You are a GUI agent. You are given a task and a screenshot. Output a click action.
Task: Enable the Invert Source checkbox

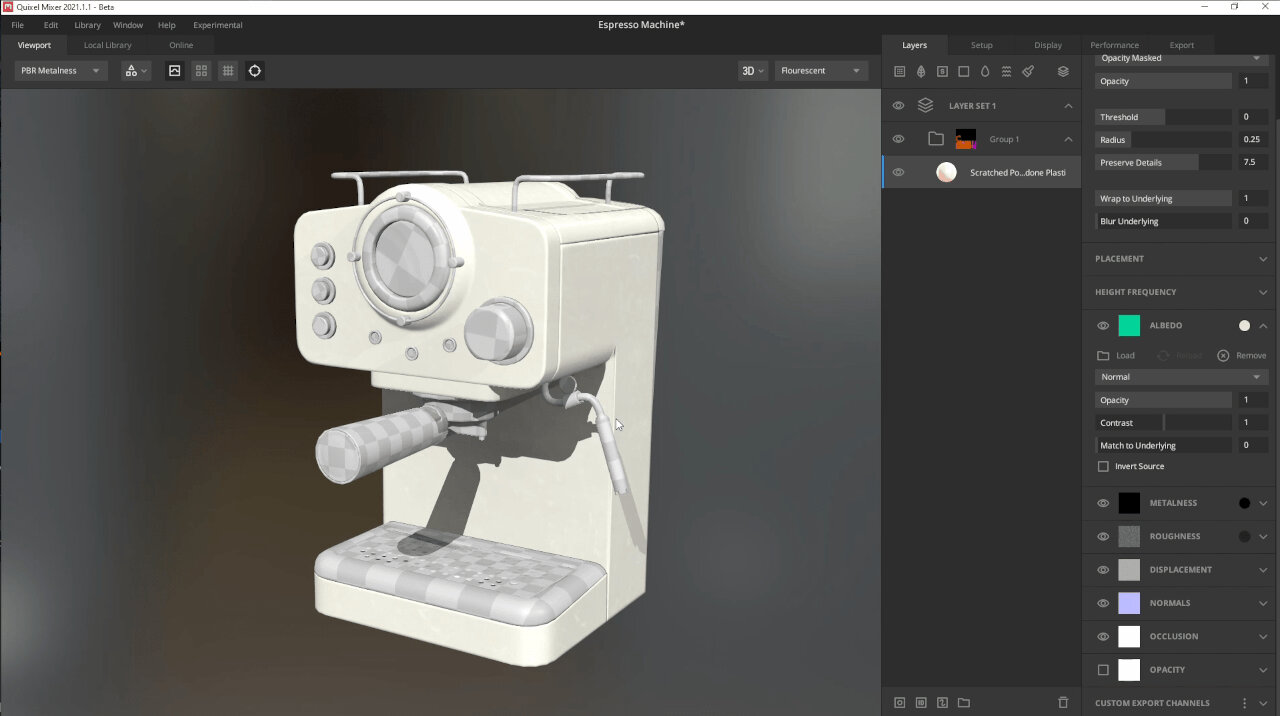[1103, 466]
